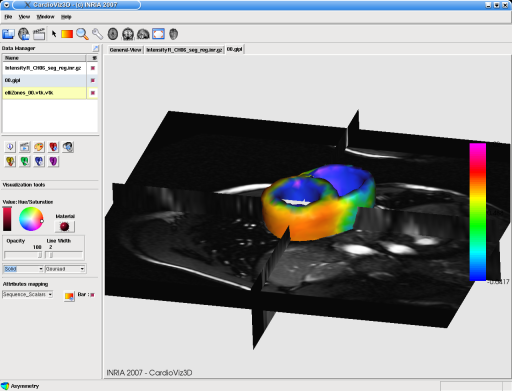Open the Solid representation dropdown
This screenshot has height=391, width=512.
[23, 269]
